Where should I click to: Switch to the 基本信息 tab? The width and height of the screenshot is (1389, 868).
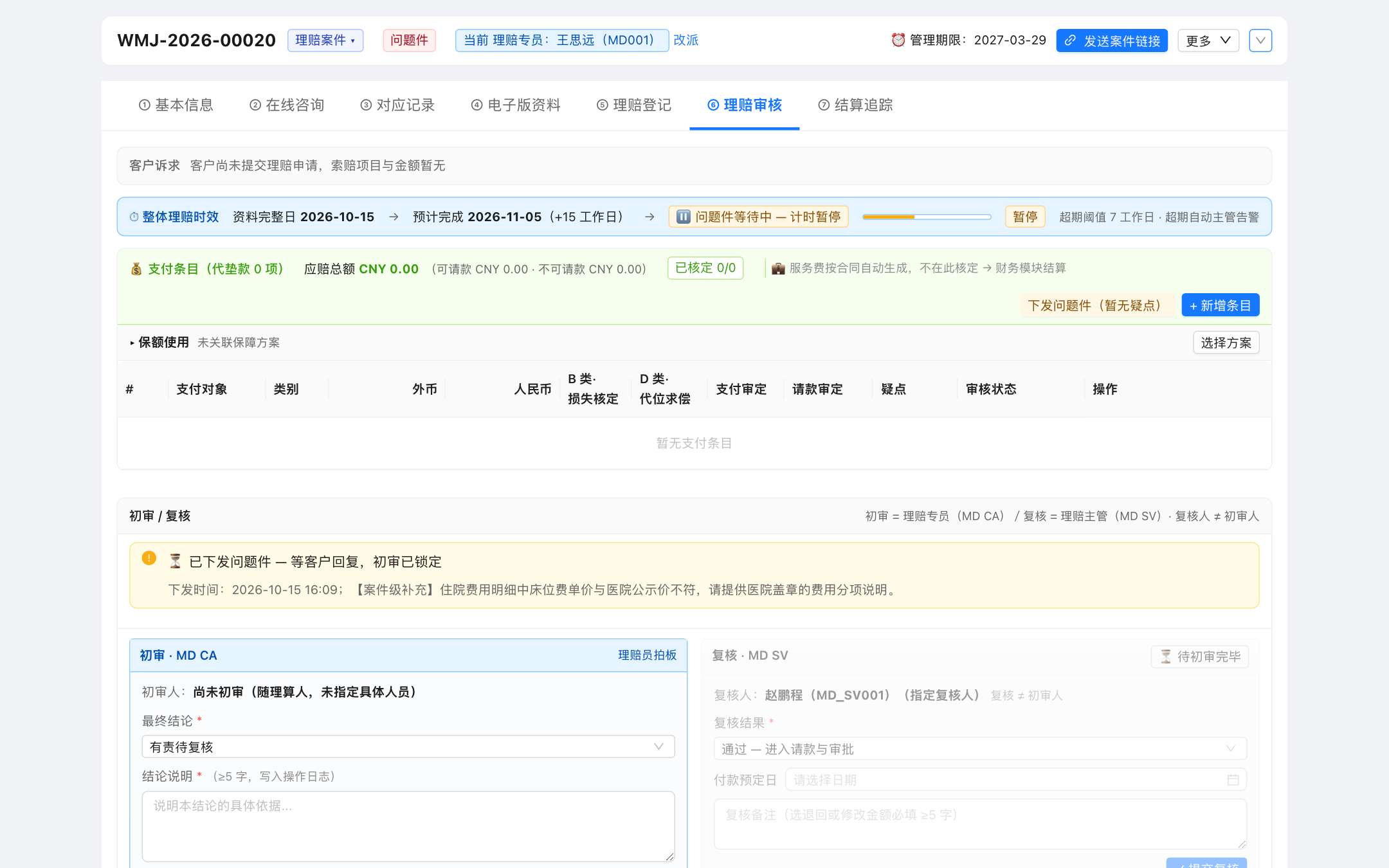[176, 105]
